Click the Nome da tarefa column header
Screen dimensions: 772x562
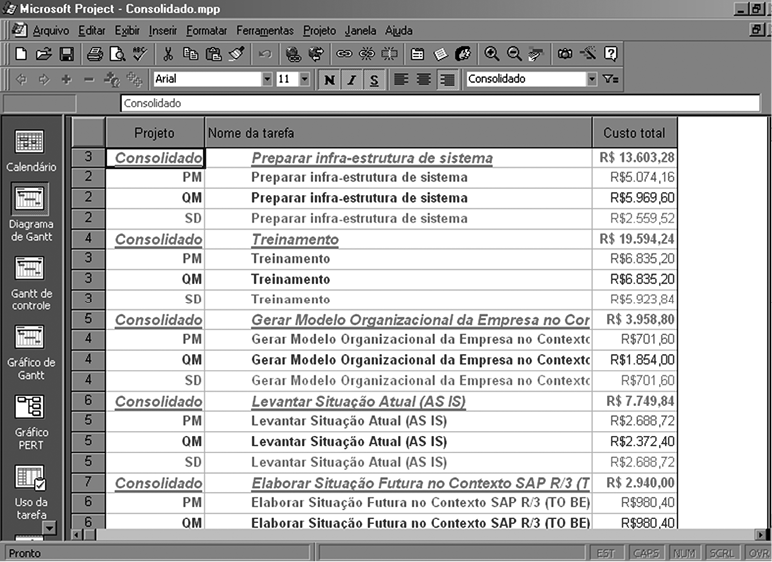(398, 133)
